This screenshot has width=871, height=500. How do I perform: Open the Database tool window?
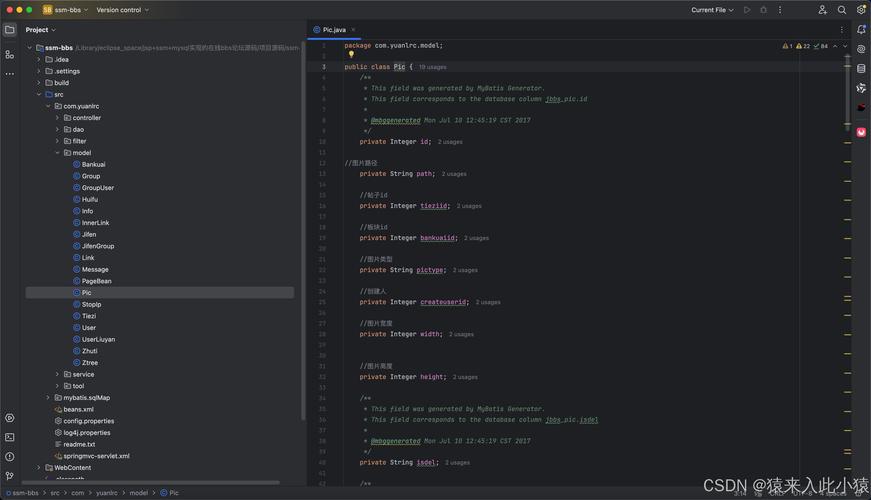[861, 68]
